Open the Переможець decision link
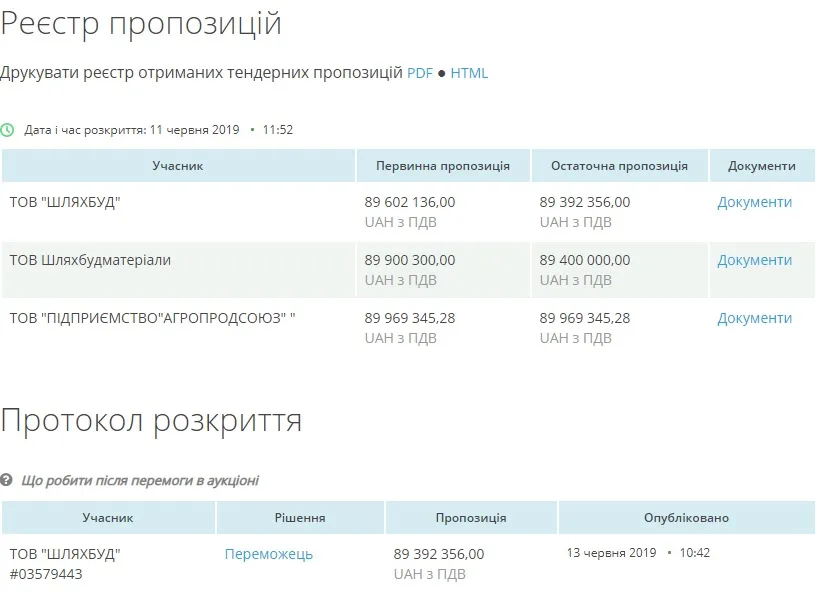The image size is (816, 592). (x=269, y=554)
